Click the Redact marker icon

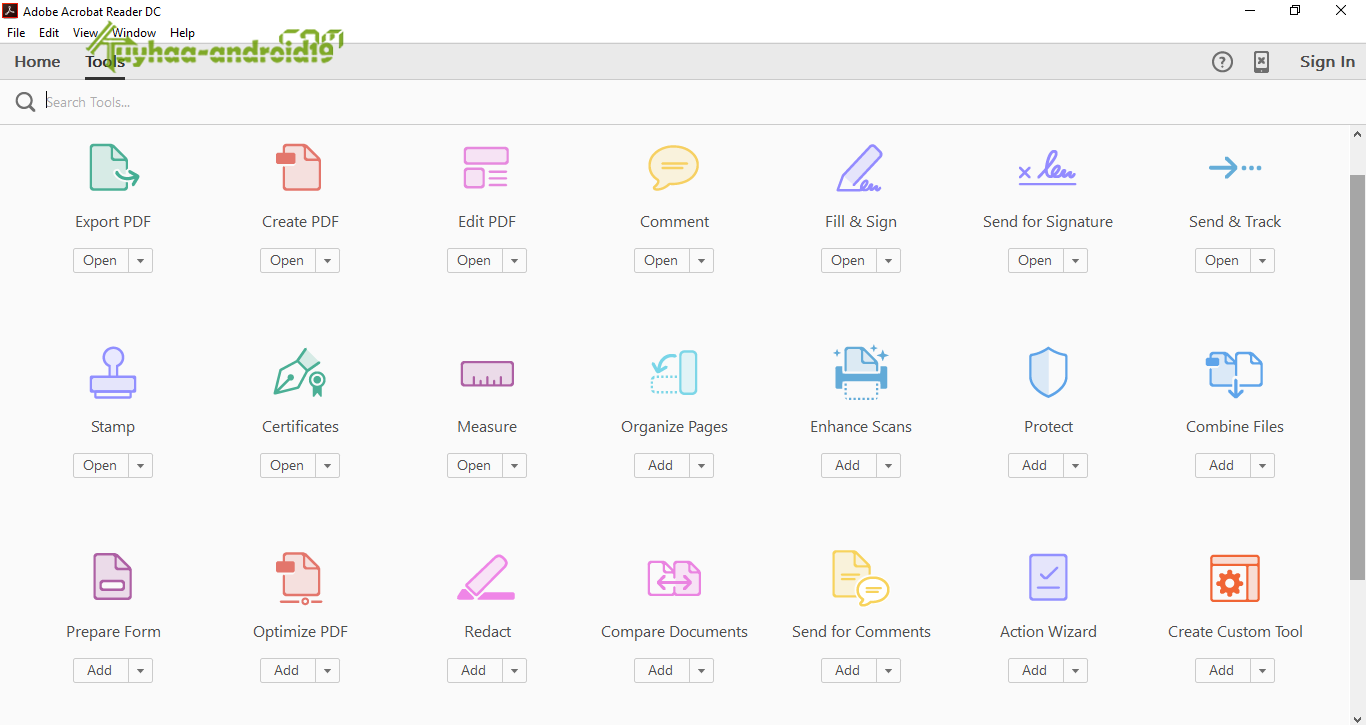(x=486, y=578)
